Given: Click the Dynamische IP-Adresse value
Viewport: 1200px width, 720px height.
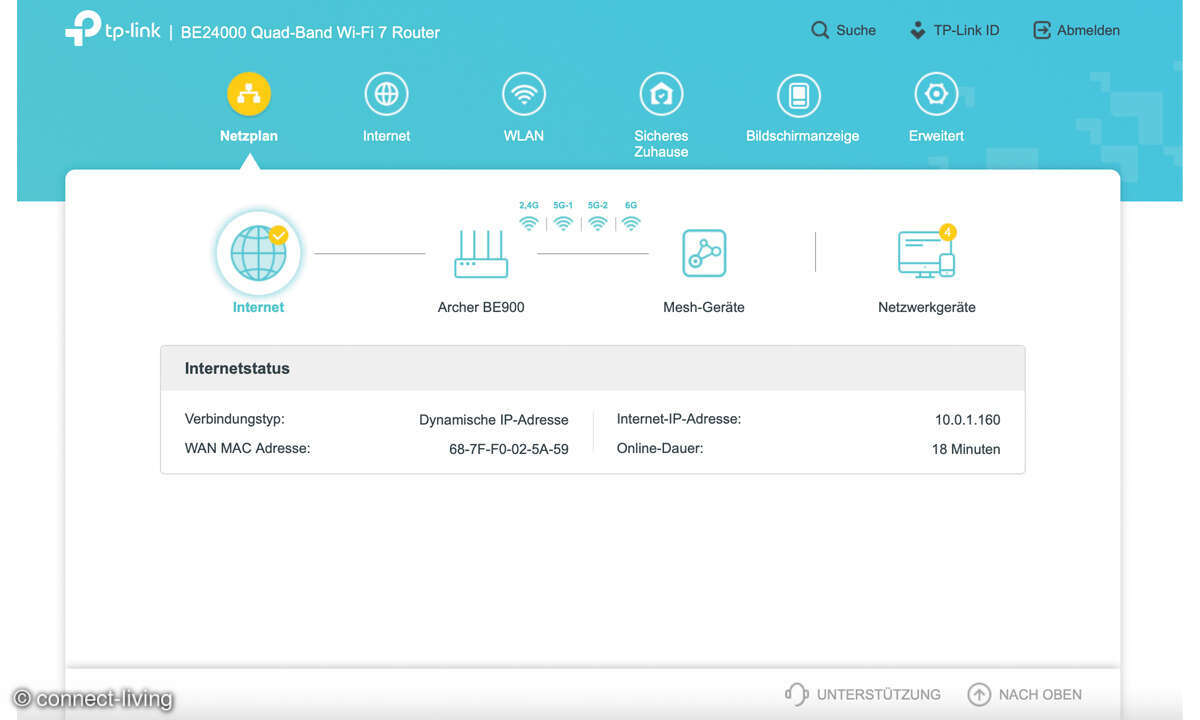Looking at the screenshot, I should click(494, 420).
